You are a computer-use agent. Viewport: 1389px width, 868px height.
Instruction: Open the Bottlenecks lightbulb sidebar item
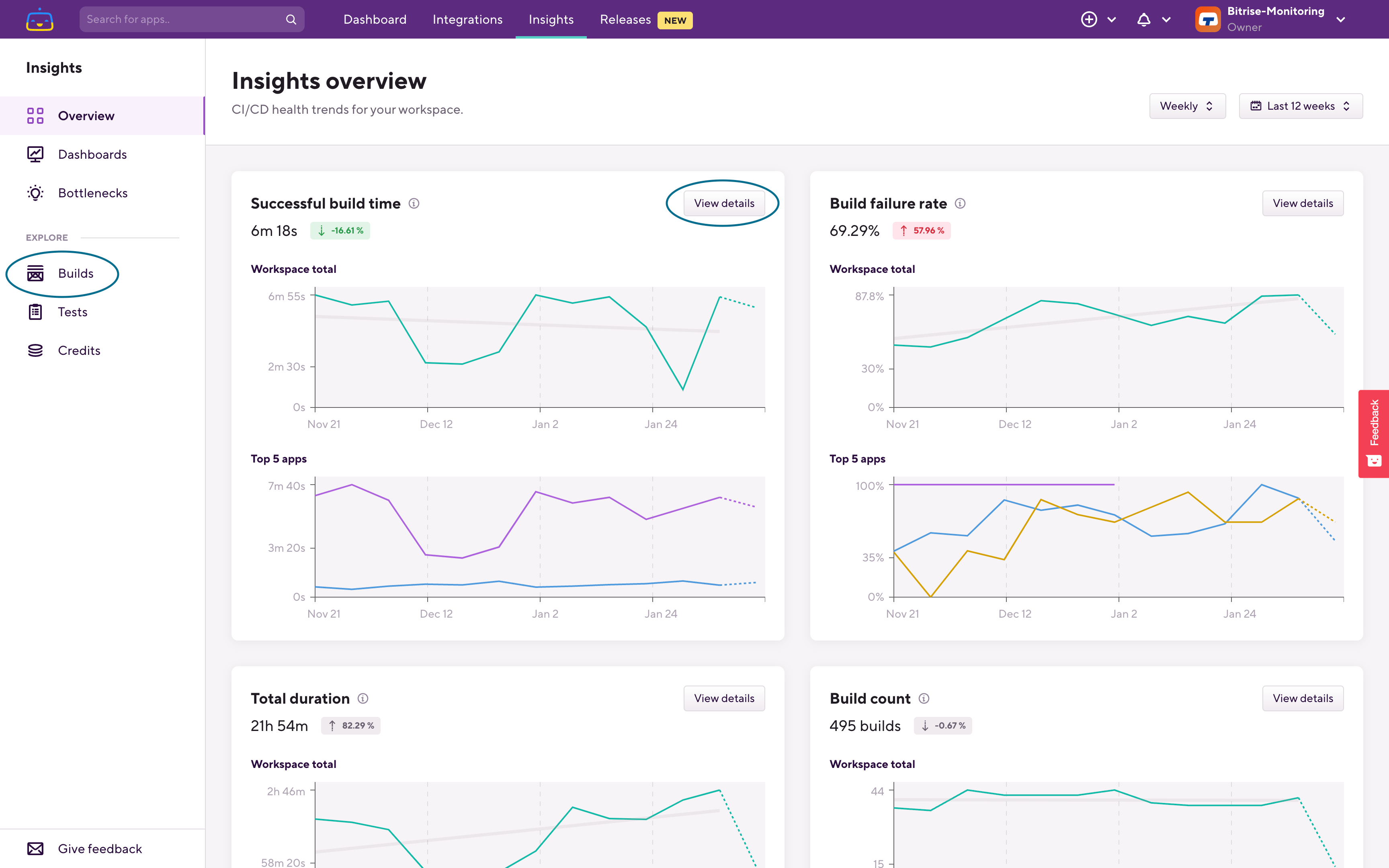(92, 193)
